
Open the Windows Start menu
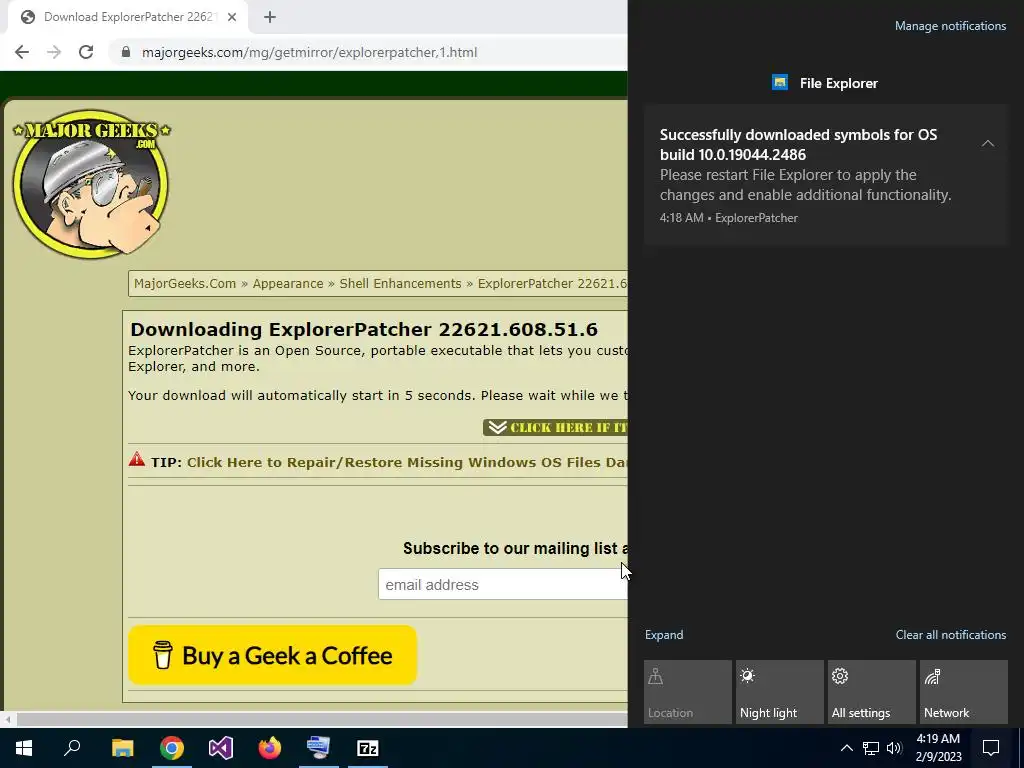[x=24, y=748]
